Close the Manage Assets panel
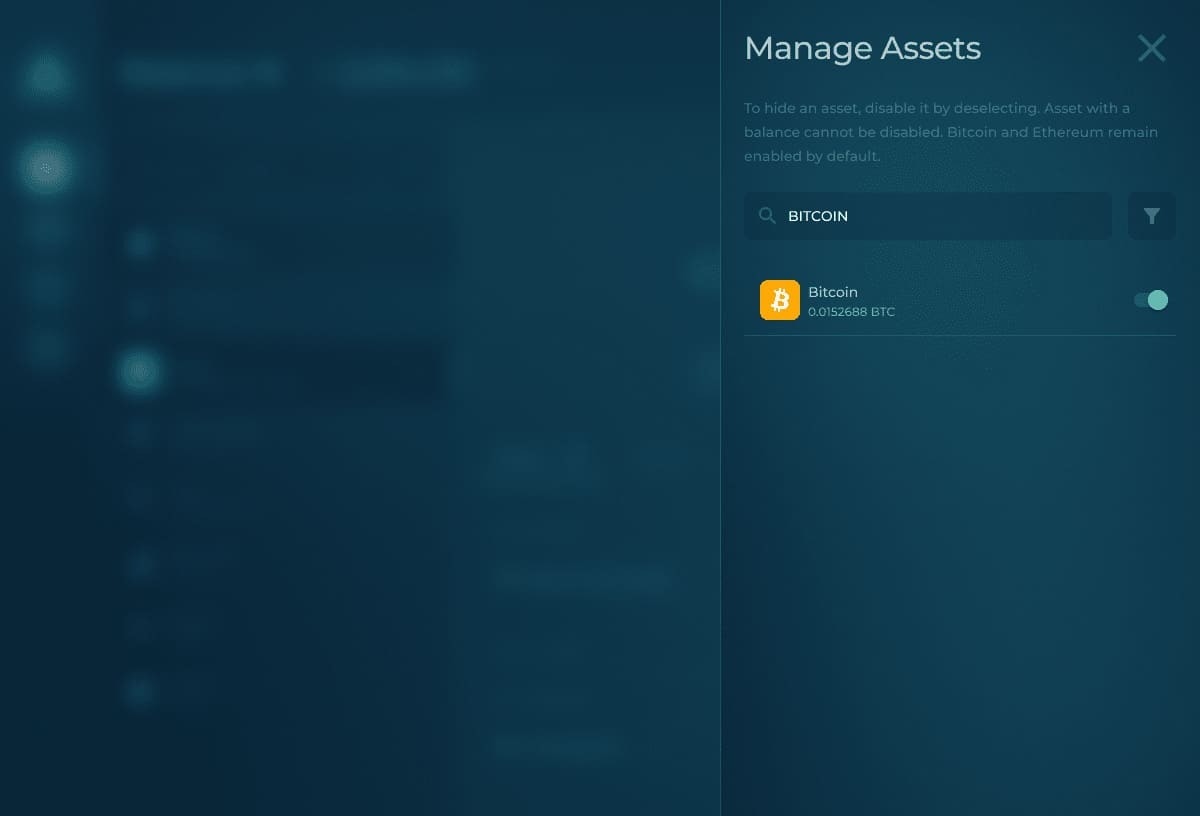Screen dimensions: 1200x816 click(x=1152, y=48)
